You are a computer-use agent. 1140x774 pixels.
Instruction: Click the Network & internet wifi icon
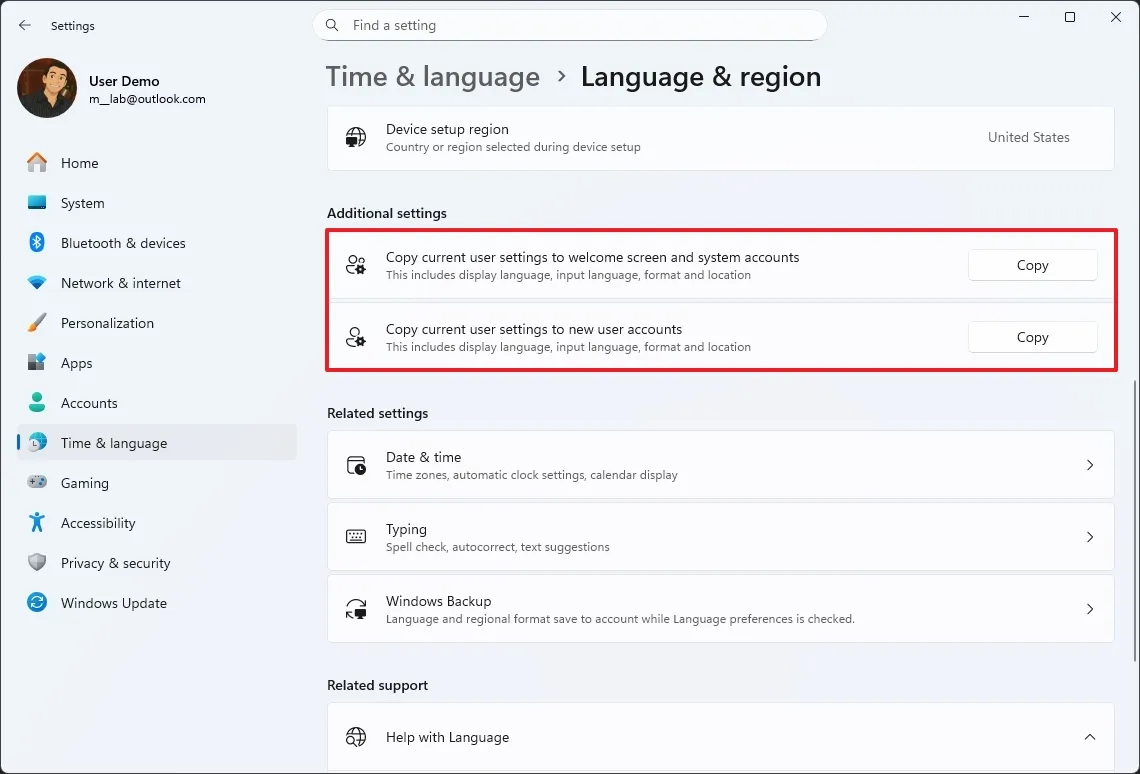tap(37, 283)
